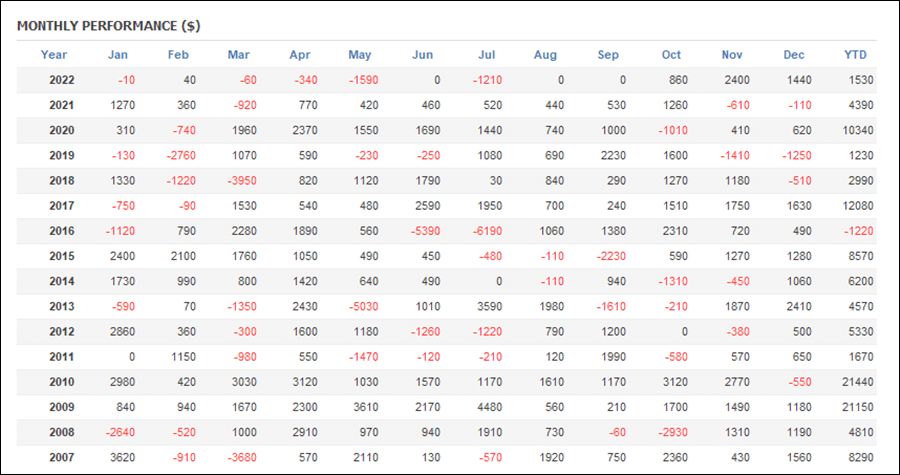Click the 2010 Mar value 3030
This screenshot has width=900, height=475.
(244, 382)
